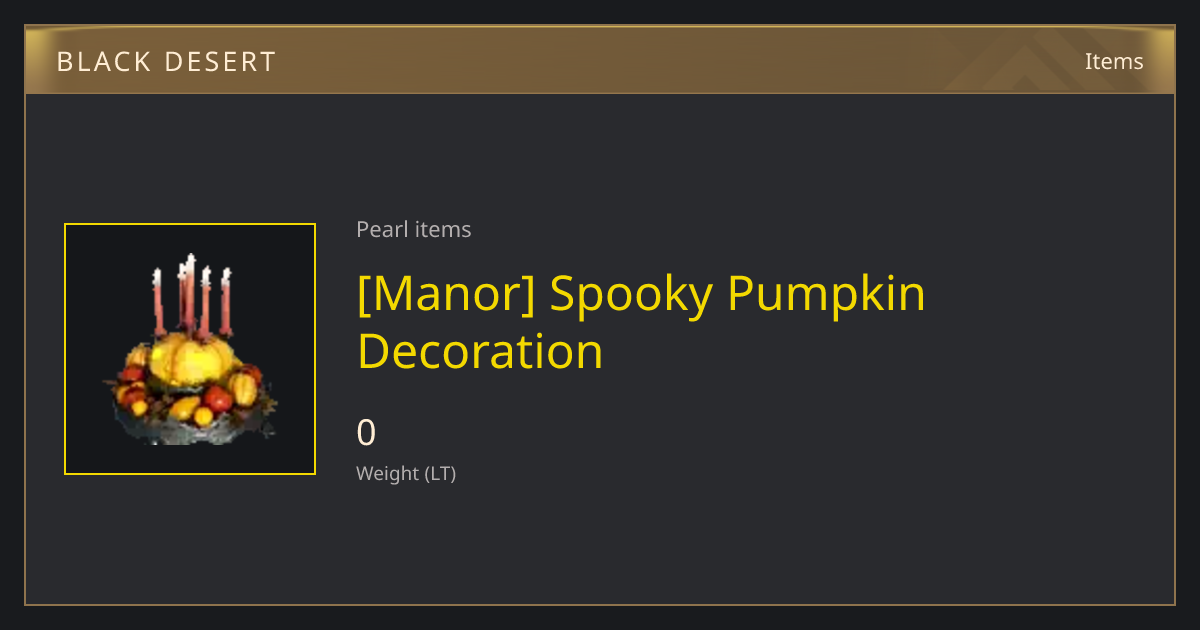
Task: Click the yellow pumpkin in the item icon
Action: click(192, 360)
